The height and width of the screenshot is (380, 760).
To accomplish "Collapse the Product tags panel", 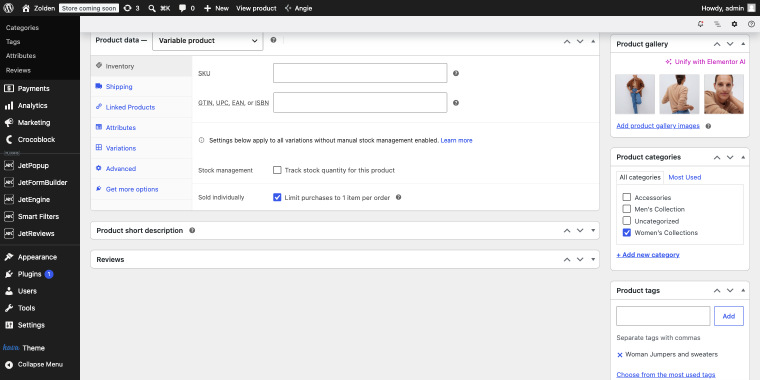I will click(x=743, y=290).
